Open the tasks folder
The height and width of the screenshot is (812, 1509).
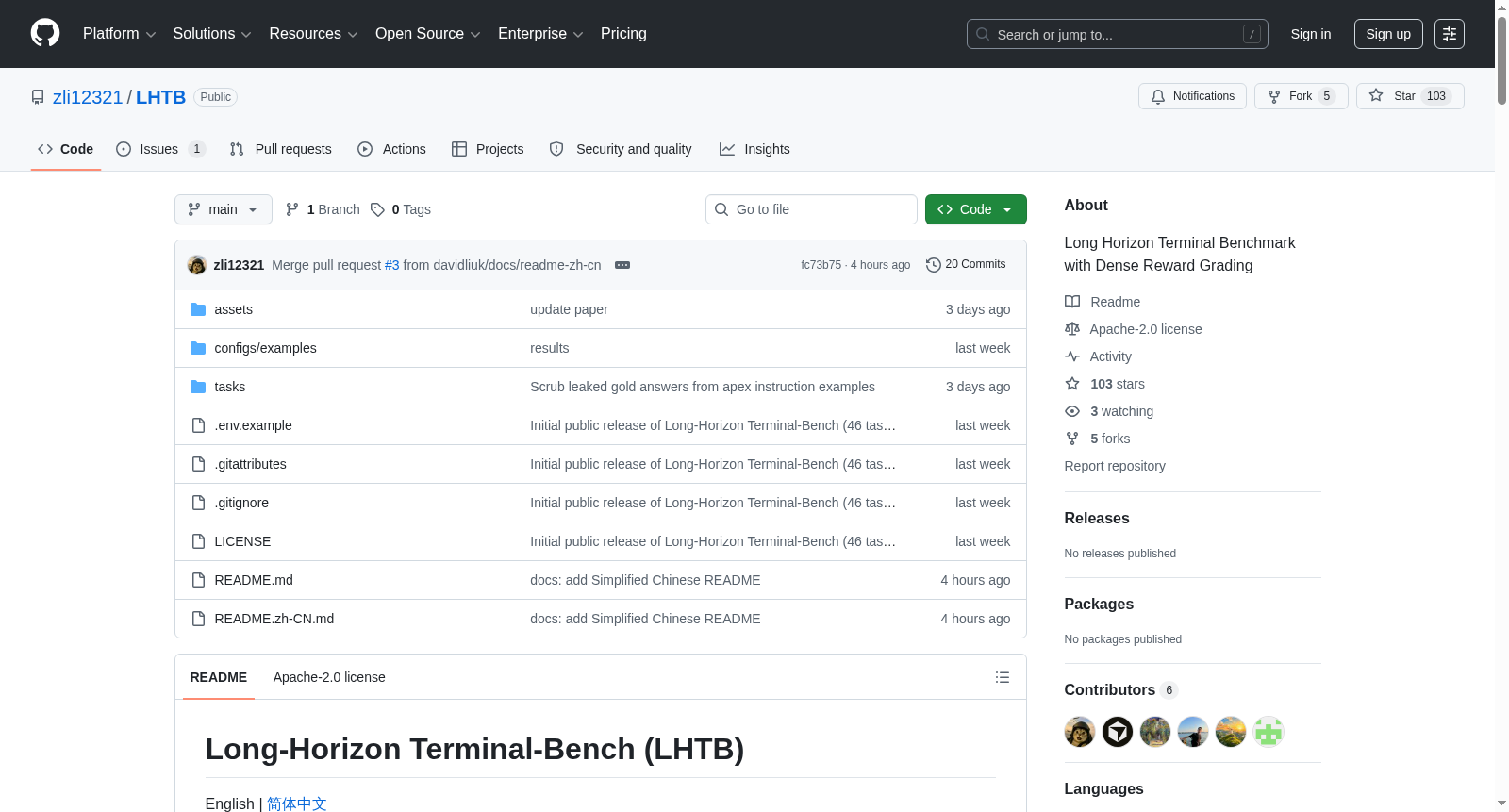229,387
